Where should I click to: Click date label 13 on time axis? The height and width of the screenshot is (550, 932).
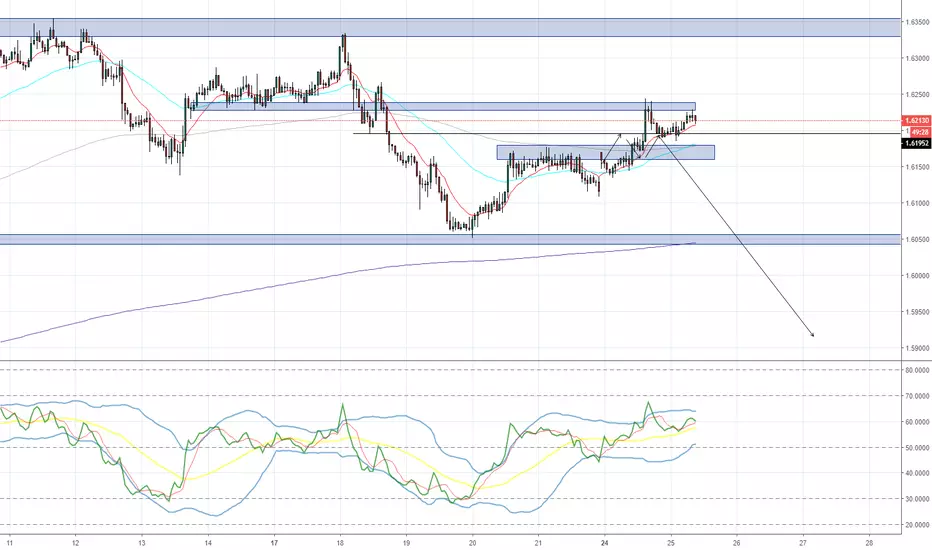pos(141,543)
